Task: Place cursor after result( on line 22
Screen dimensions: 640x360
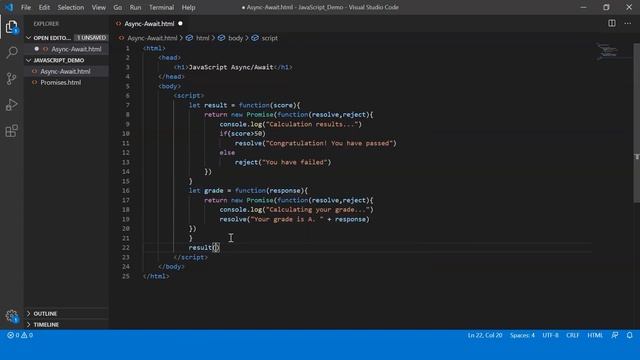Action: [x=216, y=247]
